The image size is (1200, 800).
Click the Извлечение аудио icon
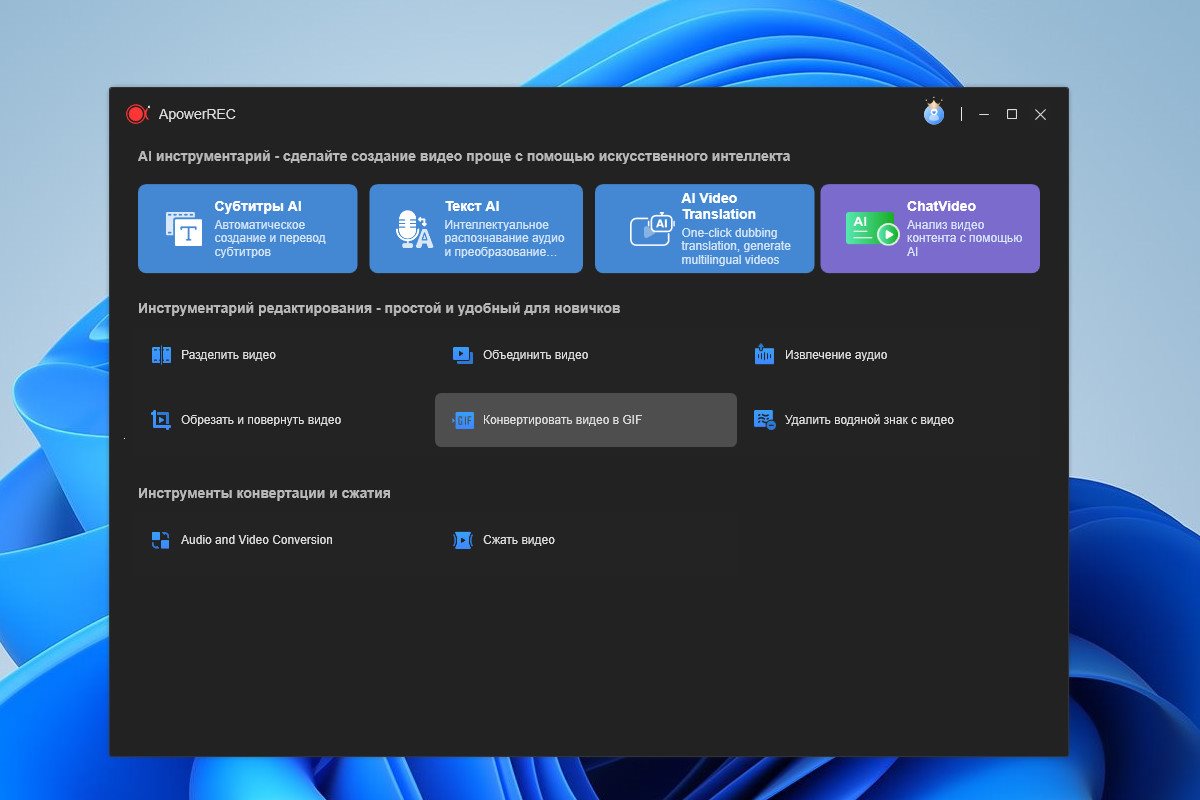pos(764,355)
